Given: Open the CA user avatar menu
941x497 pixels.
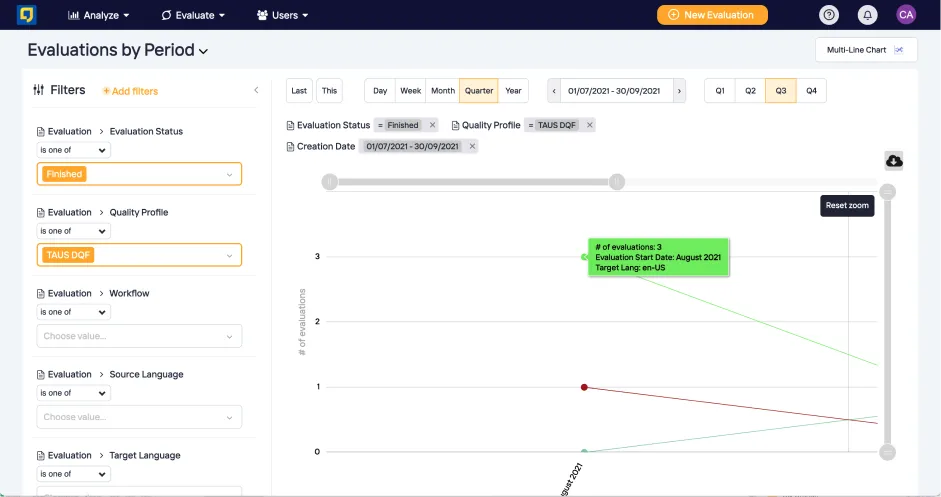Looking at the screenshot, I should [x=906, y=15].
